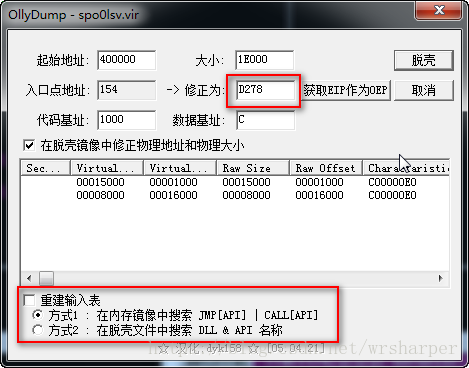Click the scroll-right arrow of section list
This screenshot has width=469, height=368.
click(x=441, y=278)
